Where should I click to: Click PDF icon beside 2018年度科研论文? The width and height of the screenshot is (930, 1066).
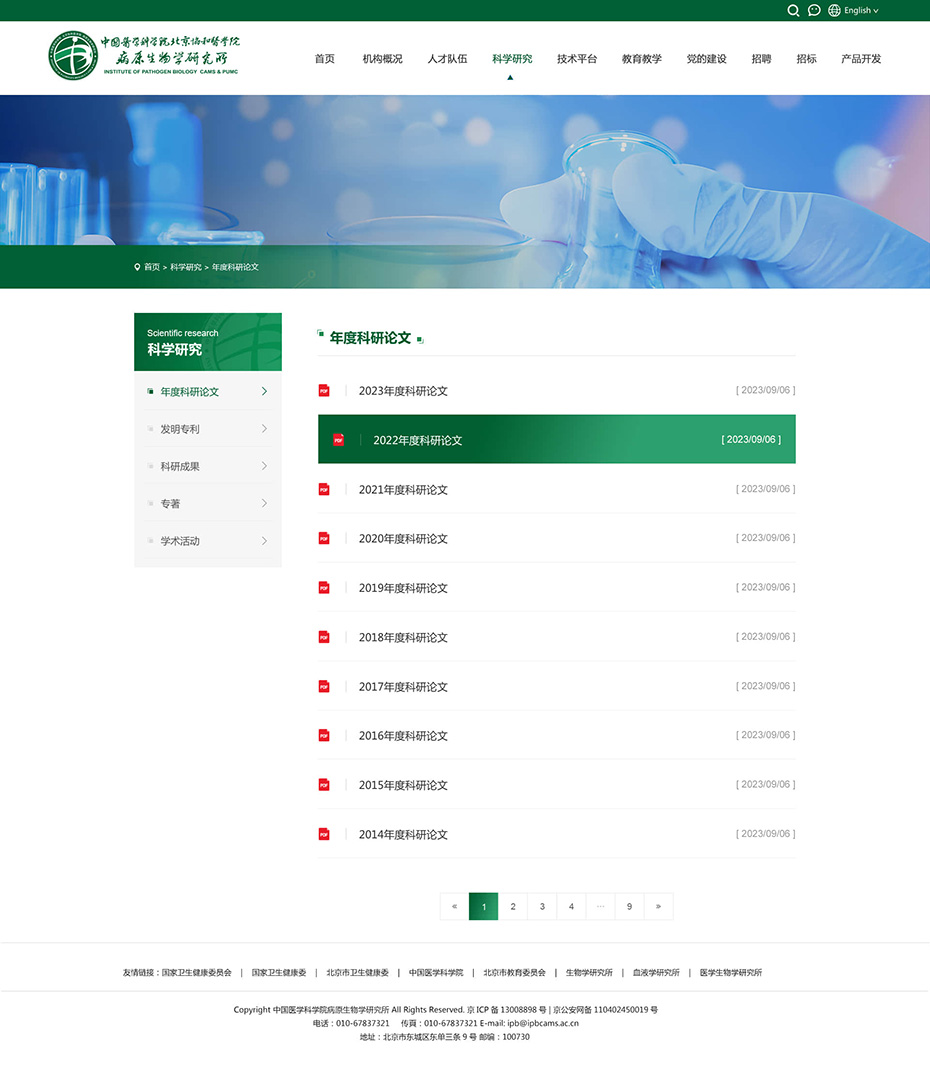(x=324, y=637)
